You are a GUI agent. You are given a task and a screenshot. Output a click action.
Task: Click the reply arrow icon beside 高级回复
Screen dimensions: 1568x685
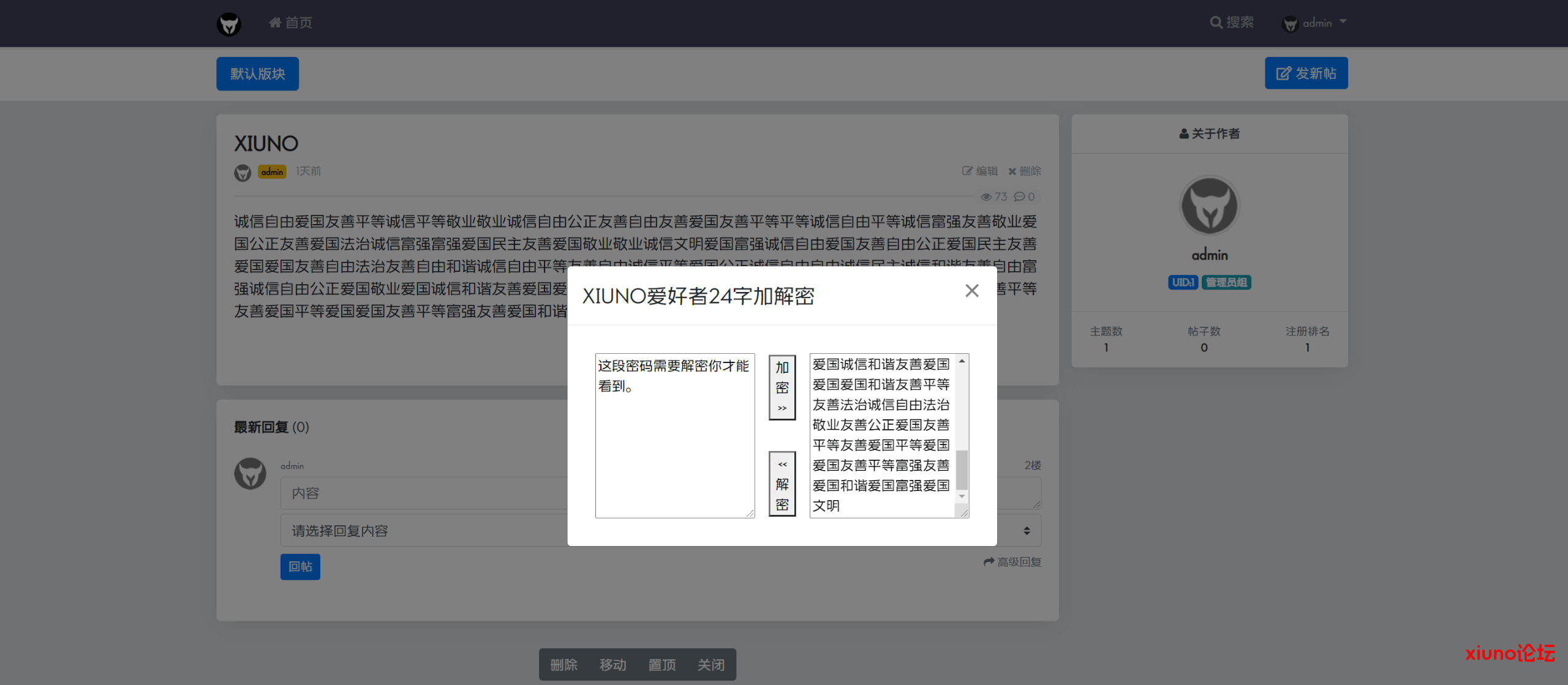coord(988,561)
